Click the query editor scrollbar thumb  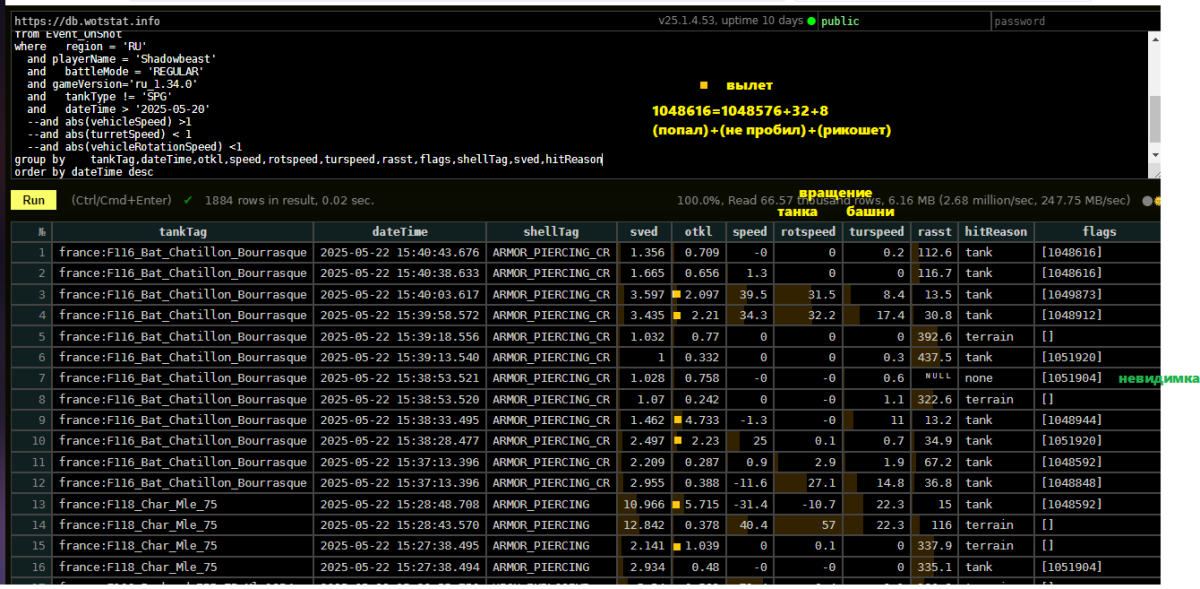pos(1154,120)
